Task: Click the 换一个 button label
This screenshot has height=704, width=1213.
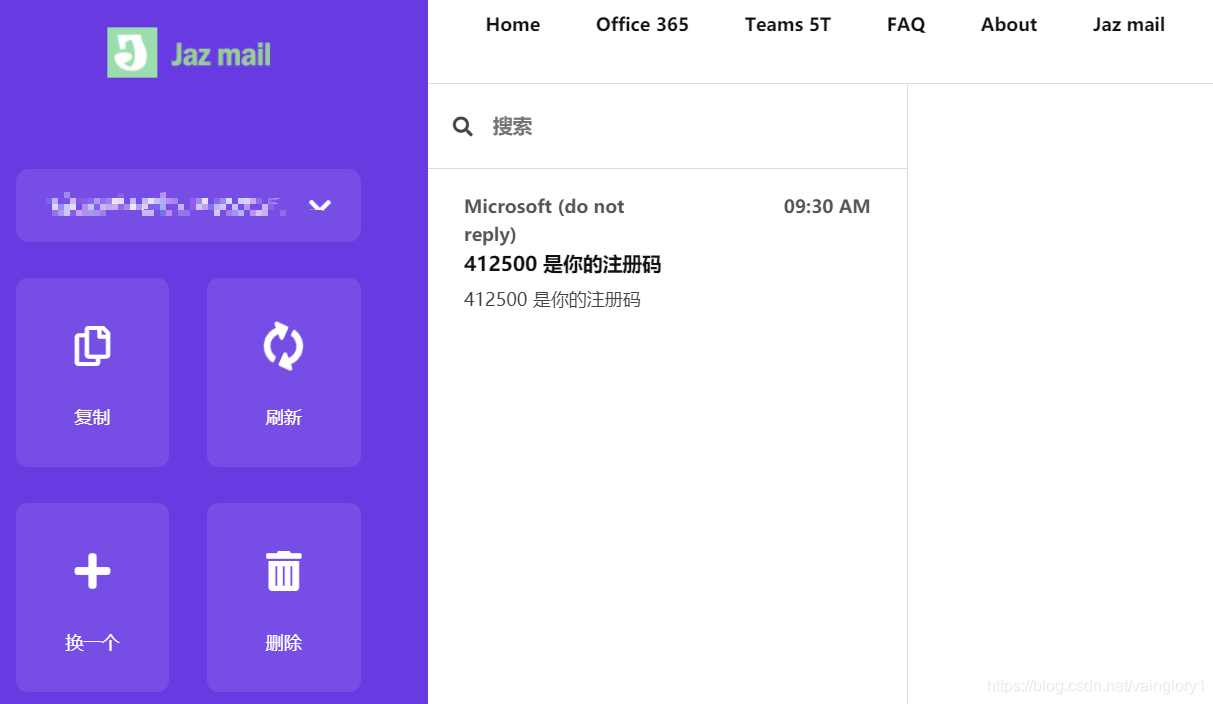Action: [x=92, y=642]
